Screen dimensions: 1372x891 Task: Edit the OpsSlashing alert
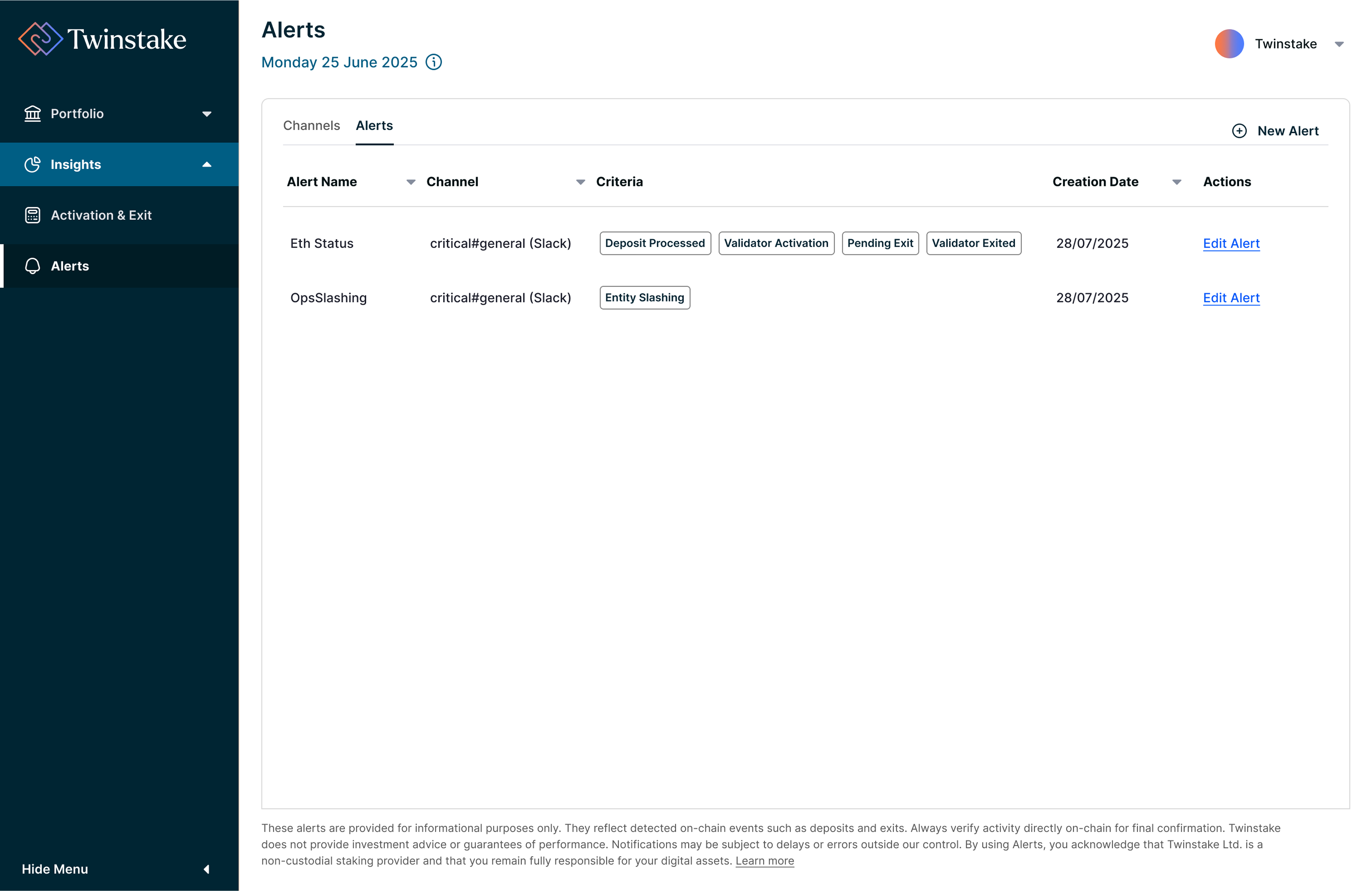pos(1231,298)
